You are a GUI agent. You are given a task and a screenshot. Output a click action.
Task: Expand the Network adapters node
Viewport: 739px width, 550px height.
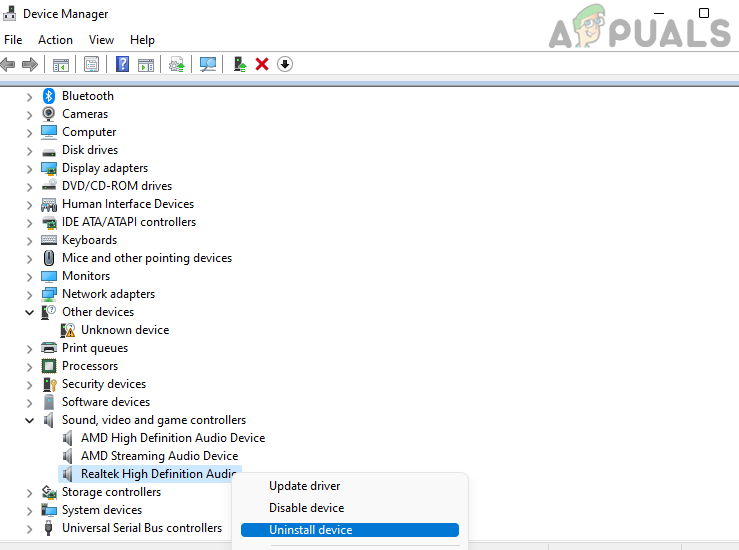[x=30, y=295]
